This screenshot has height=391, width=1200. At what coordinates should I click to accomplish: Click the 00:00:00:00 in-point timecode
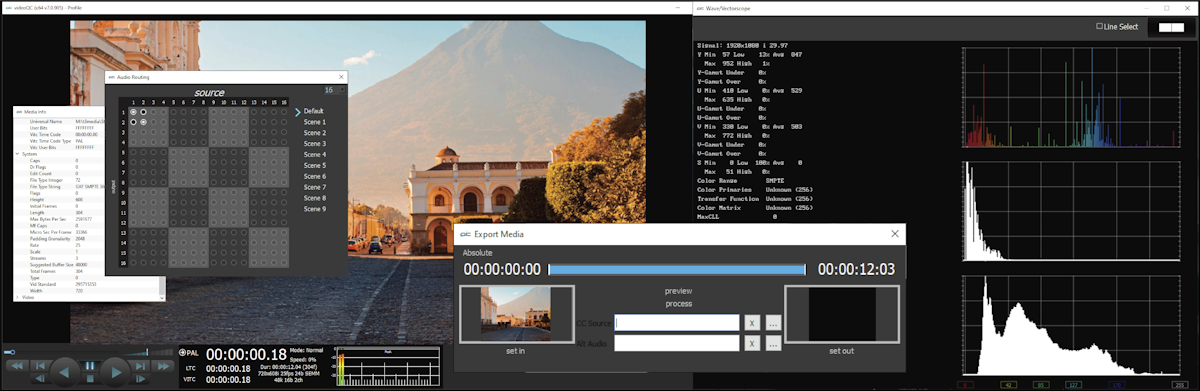pos(502,269)
